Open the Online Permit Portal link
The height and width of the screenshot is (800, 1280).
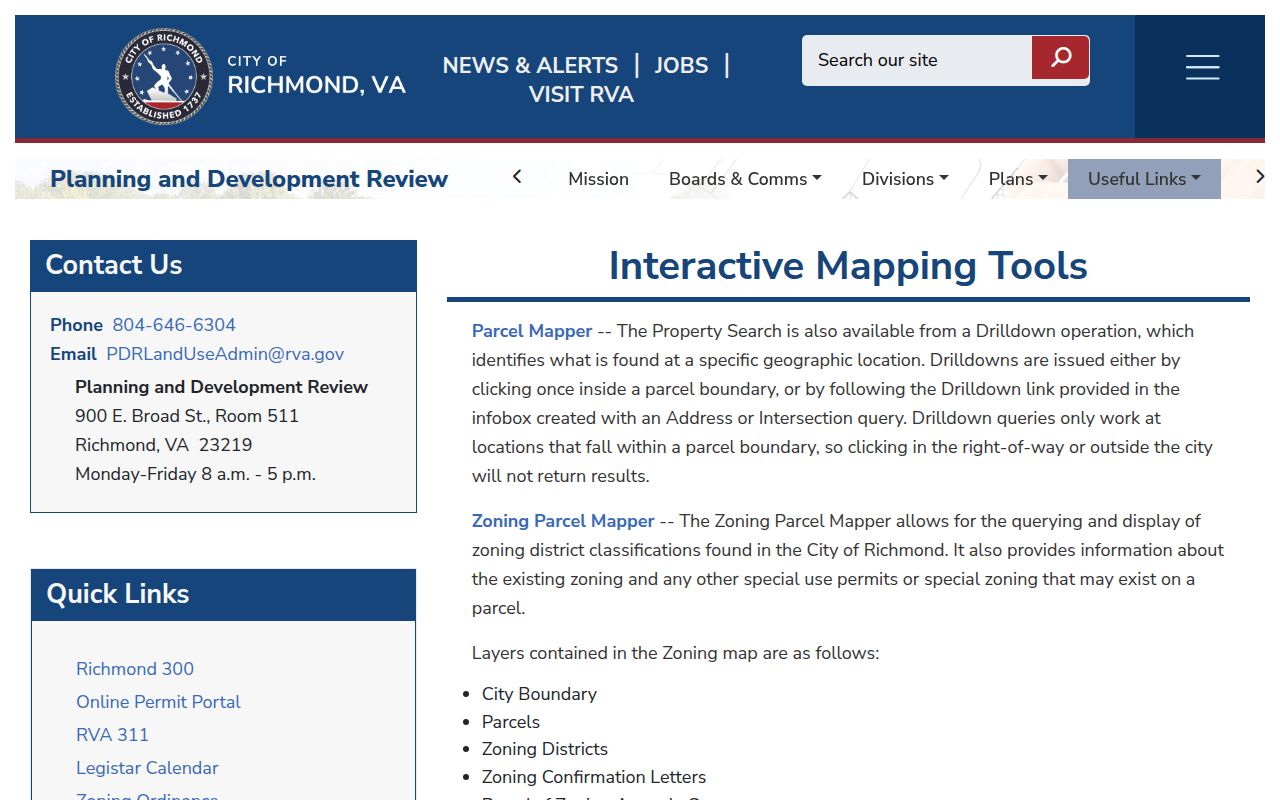(158, 702)
